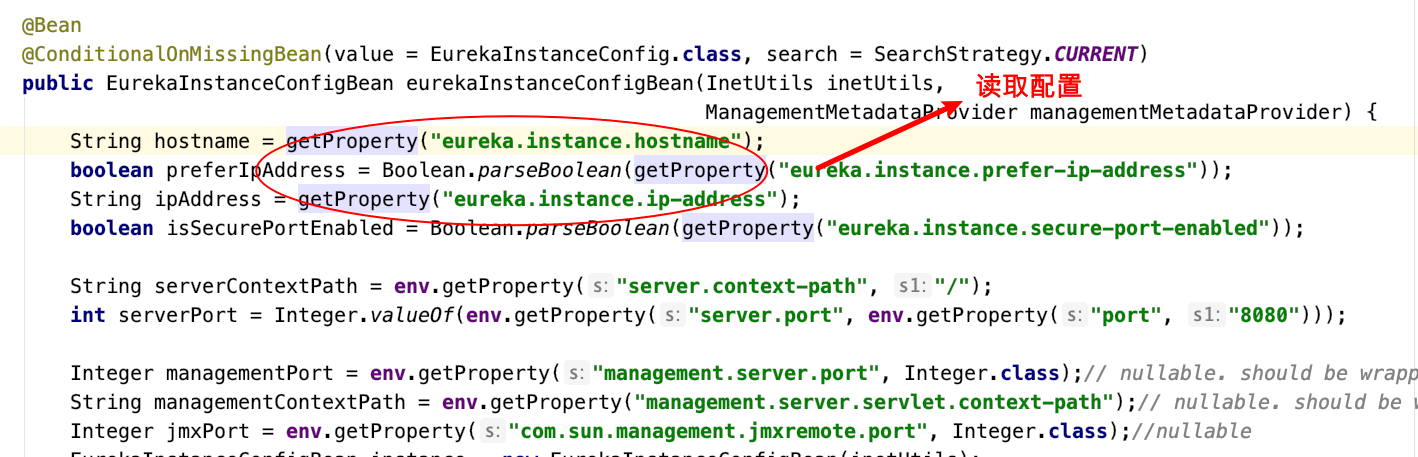Click the InetUtils parameter type
Image resolution: width=1418 pixels, height=457 pixels.
point(758,83)
